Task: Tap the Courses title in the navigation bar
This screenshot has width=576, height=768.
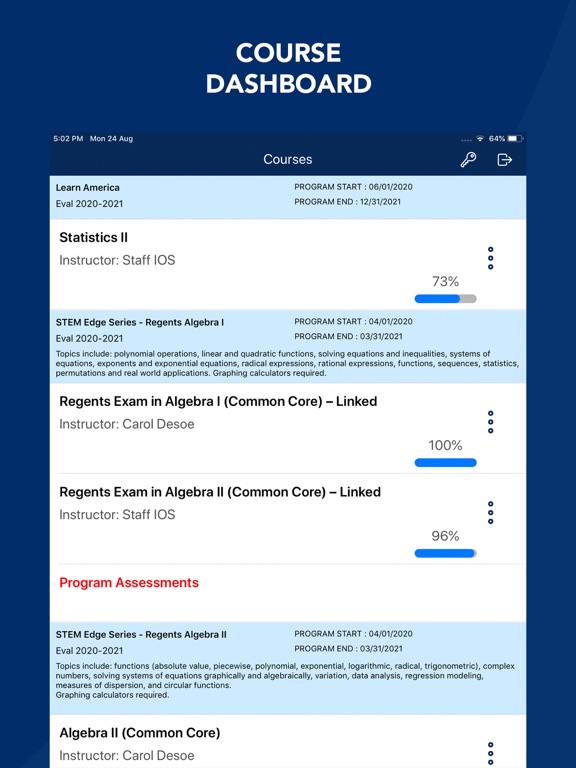Action: pyautogui.click(x=288, y=160)
